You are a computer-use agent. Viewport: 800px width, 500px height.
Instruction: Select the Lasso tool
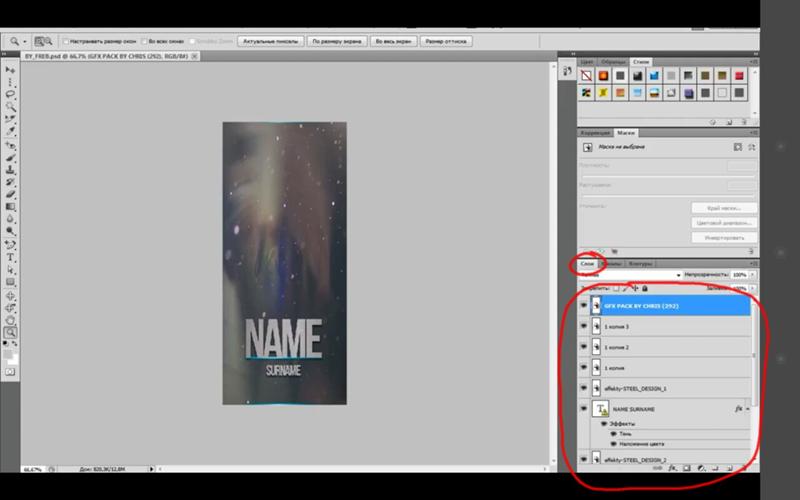click(x=10, y=94)
